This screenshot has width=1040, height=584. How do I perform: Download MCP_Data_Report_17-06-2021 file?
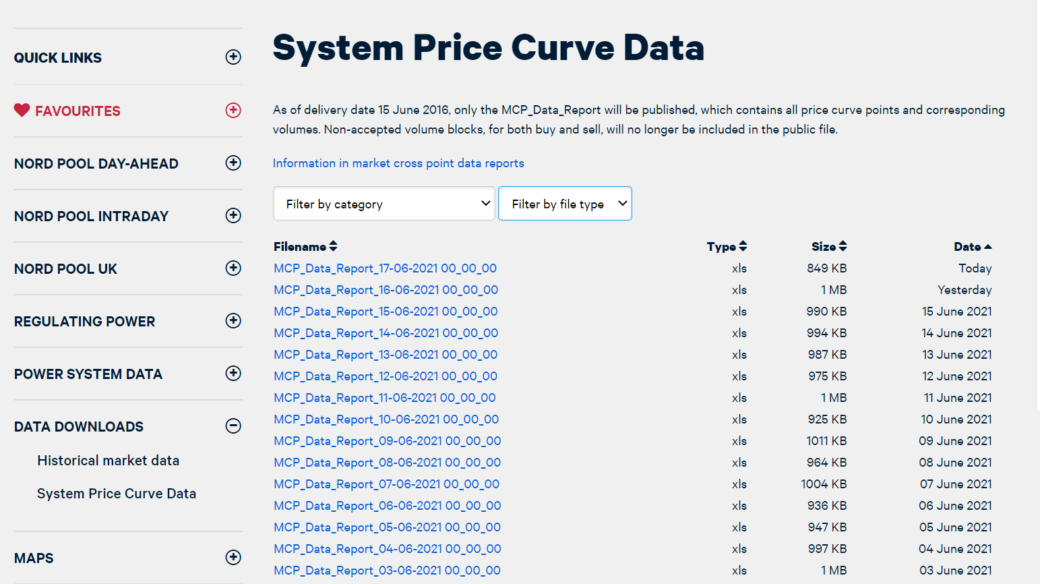click(x=386, y=268)
